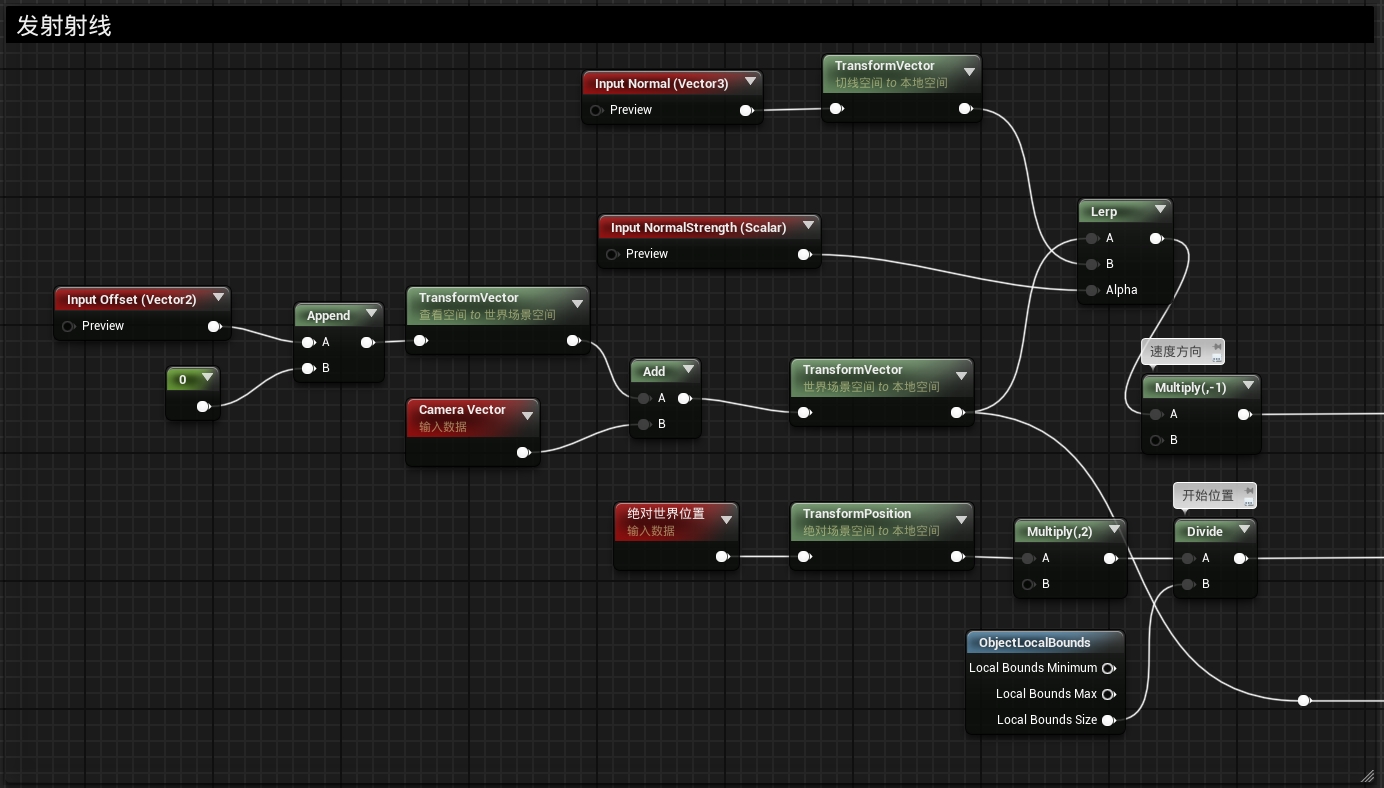This screenshot has height=788, width=1384.
Task: Click the Alpha input pin on Lerp
Action: (x=1092, y=290)
